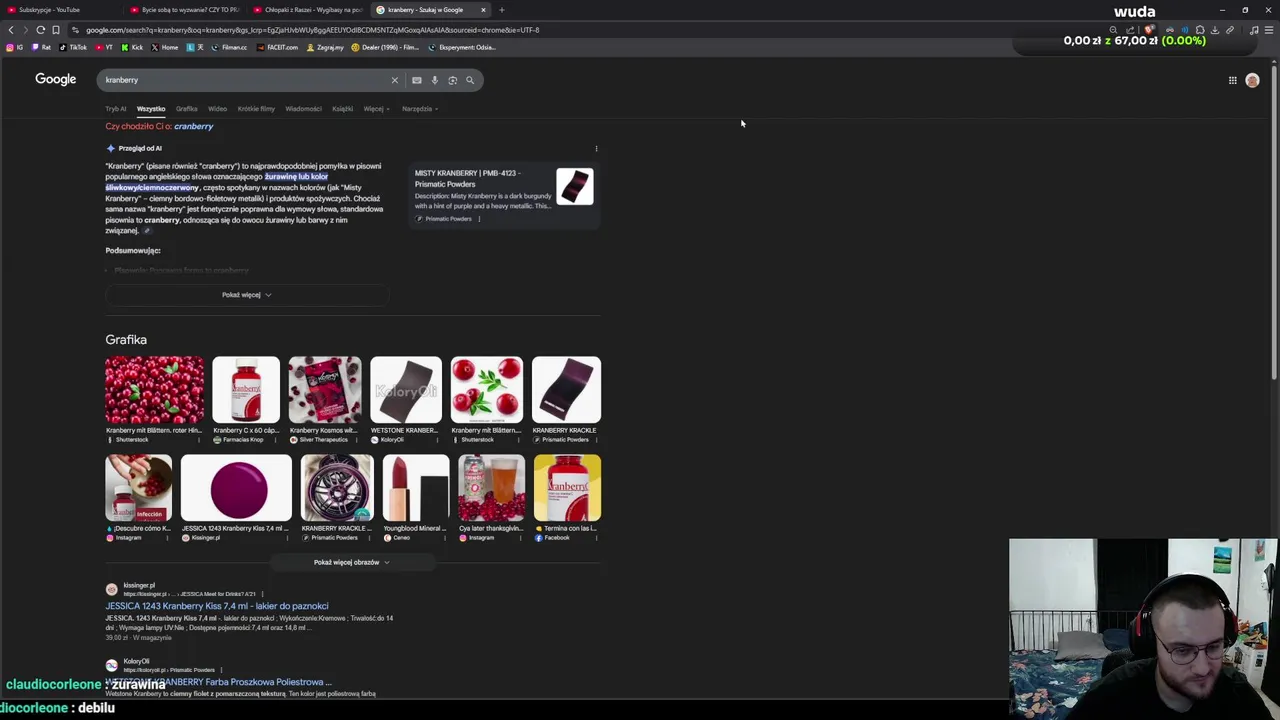The width and height of the screenshot is (1280, 720).
Task: Reload the current page
Action: (40, 30)
